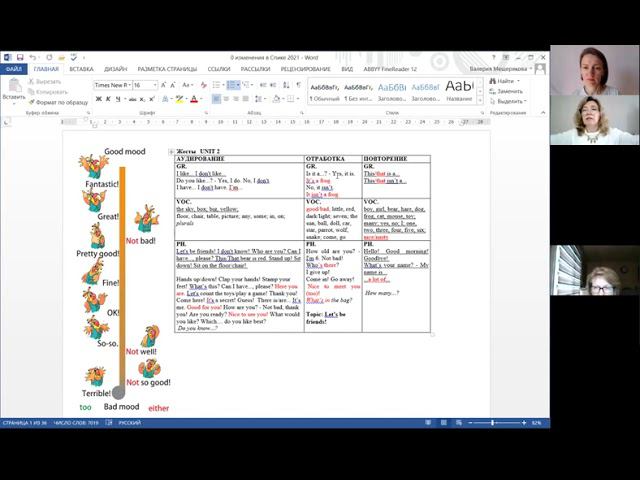Expand the styles gallery

coord(480,100)
